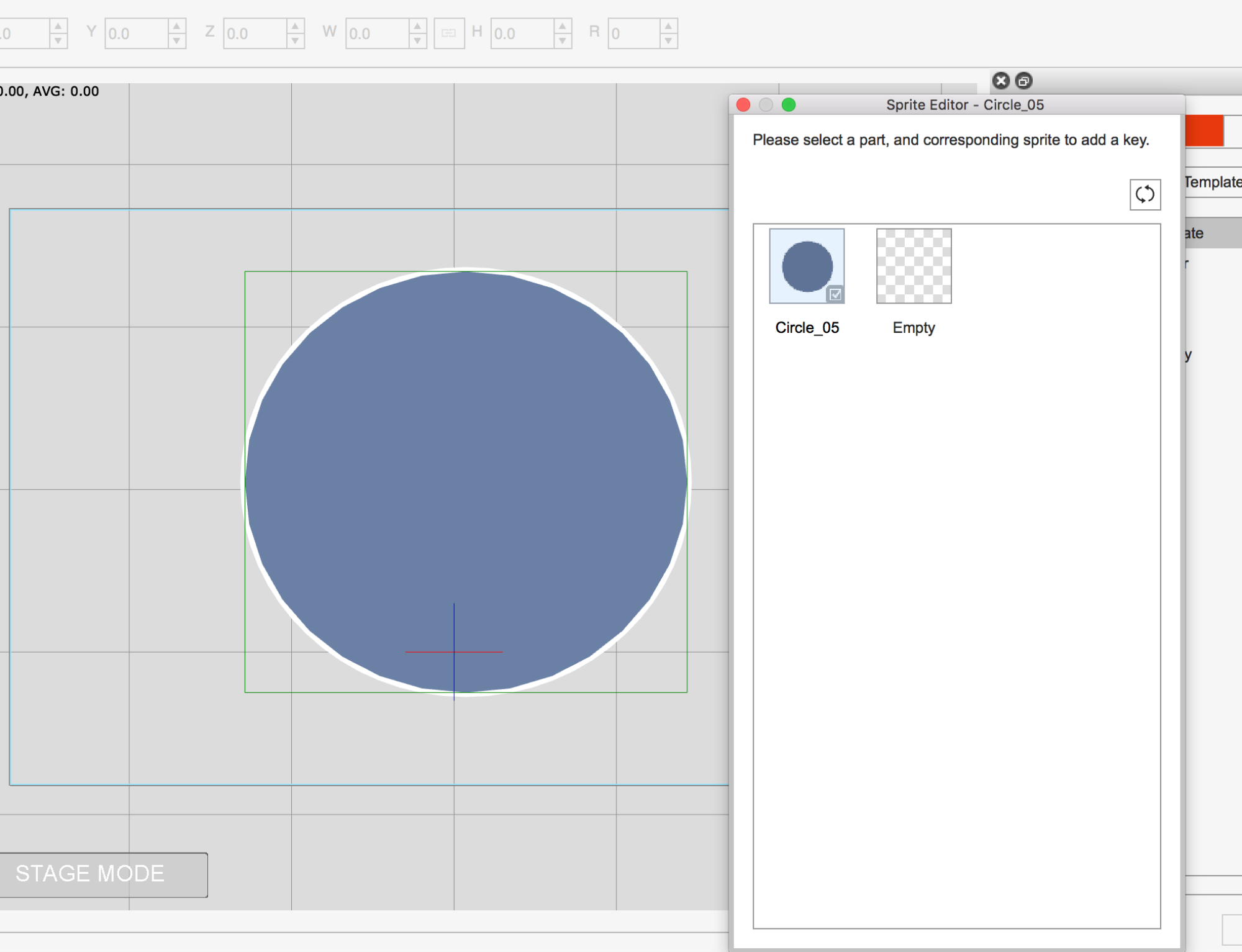Image resolution: width=1242 pixels, height=952 pixels.
Task: Click the Y position input field
Action: point(137,34)
